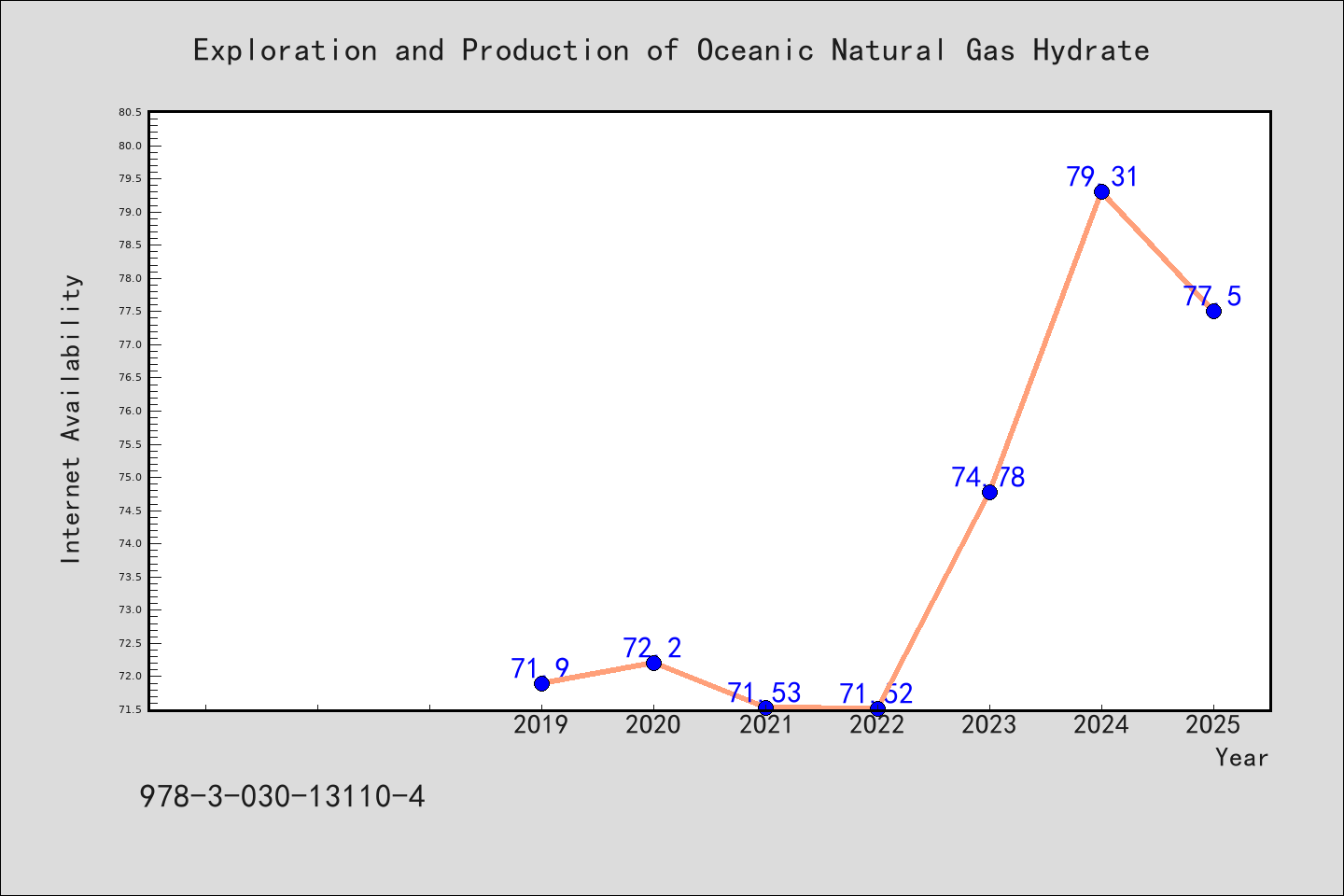
Task: Click the 2022 data point marker
Action: point(877,708)
